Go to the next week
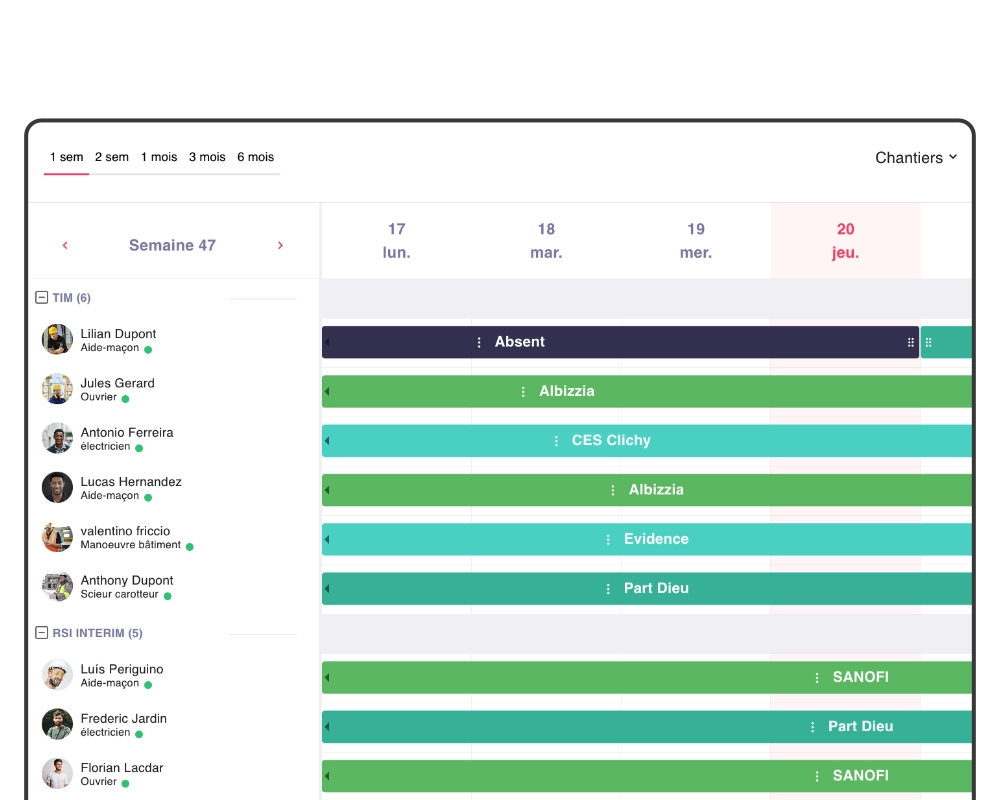This screenshot has height=800, width=1000. (281, 245)
